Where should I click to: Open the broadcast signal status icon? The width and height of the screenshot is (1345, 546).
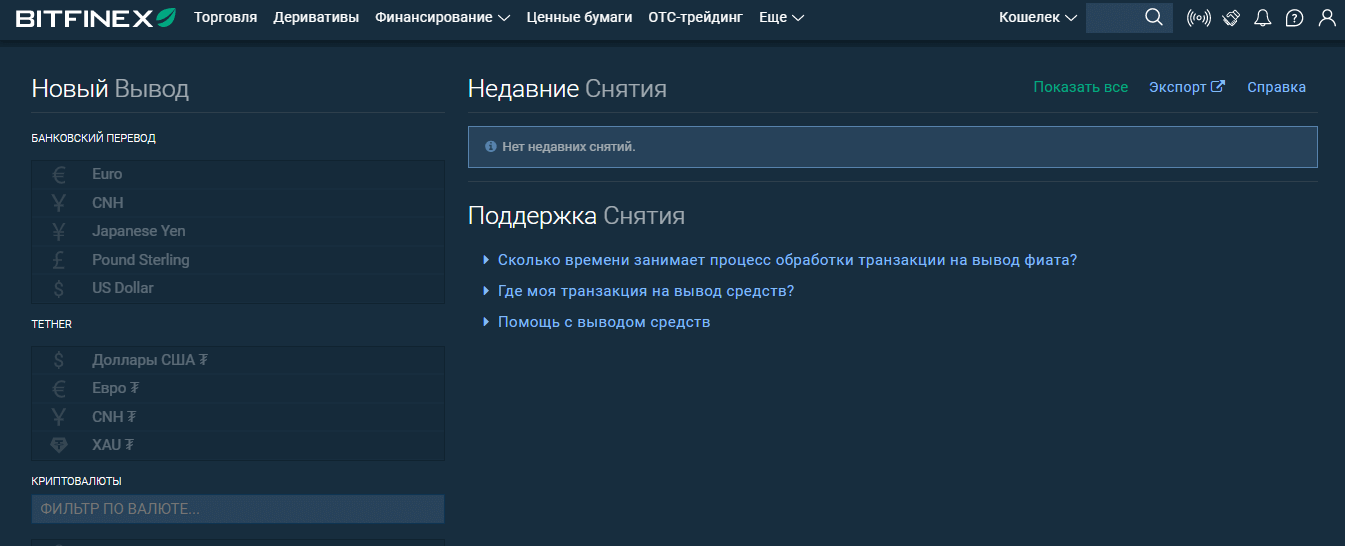pos(1198,18)
